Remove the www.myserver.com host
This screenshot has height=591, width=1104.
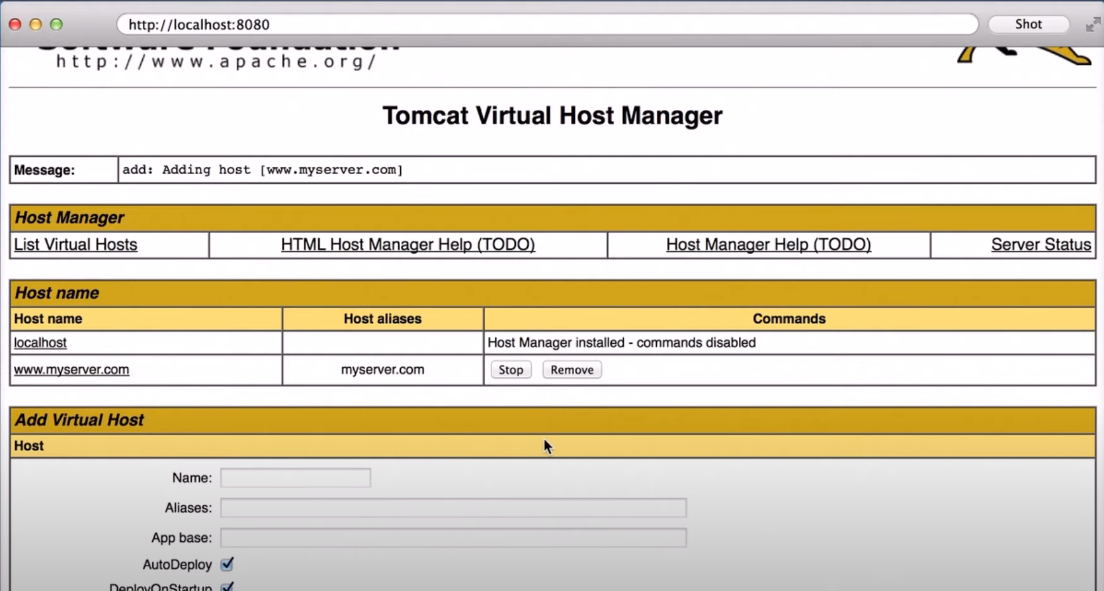(572, 370)
